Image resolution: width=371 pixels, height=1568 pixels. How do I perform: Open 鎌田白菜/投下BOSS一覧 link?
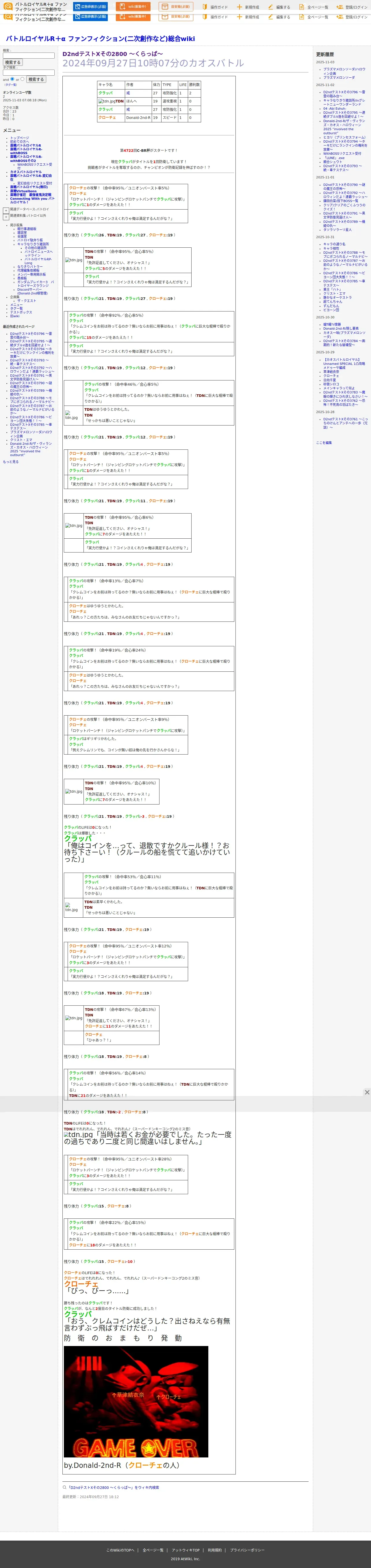point(341,201)
